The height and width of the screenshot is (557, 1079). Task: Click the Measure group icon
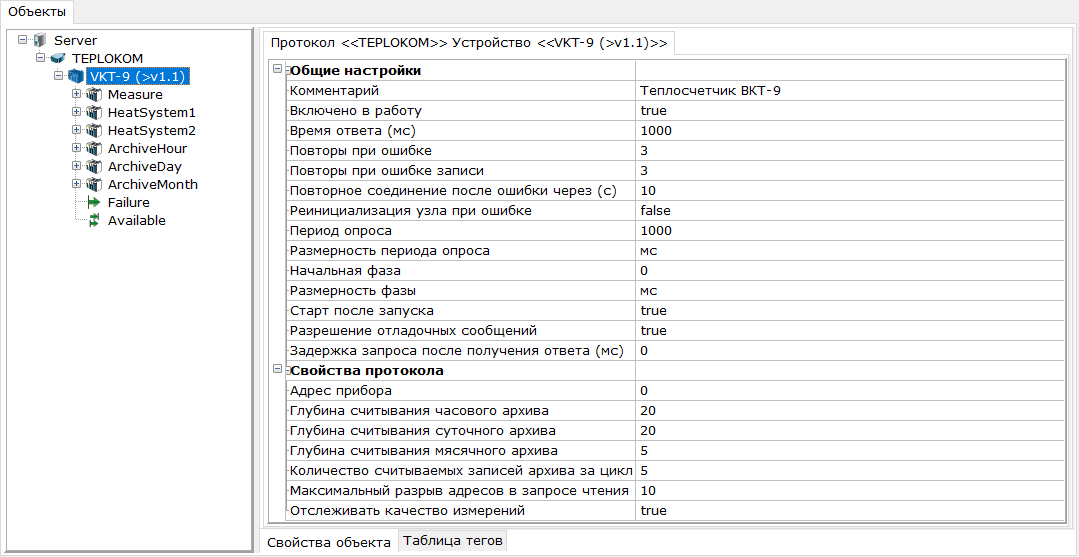(x=94, y=94)
